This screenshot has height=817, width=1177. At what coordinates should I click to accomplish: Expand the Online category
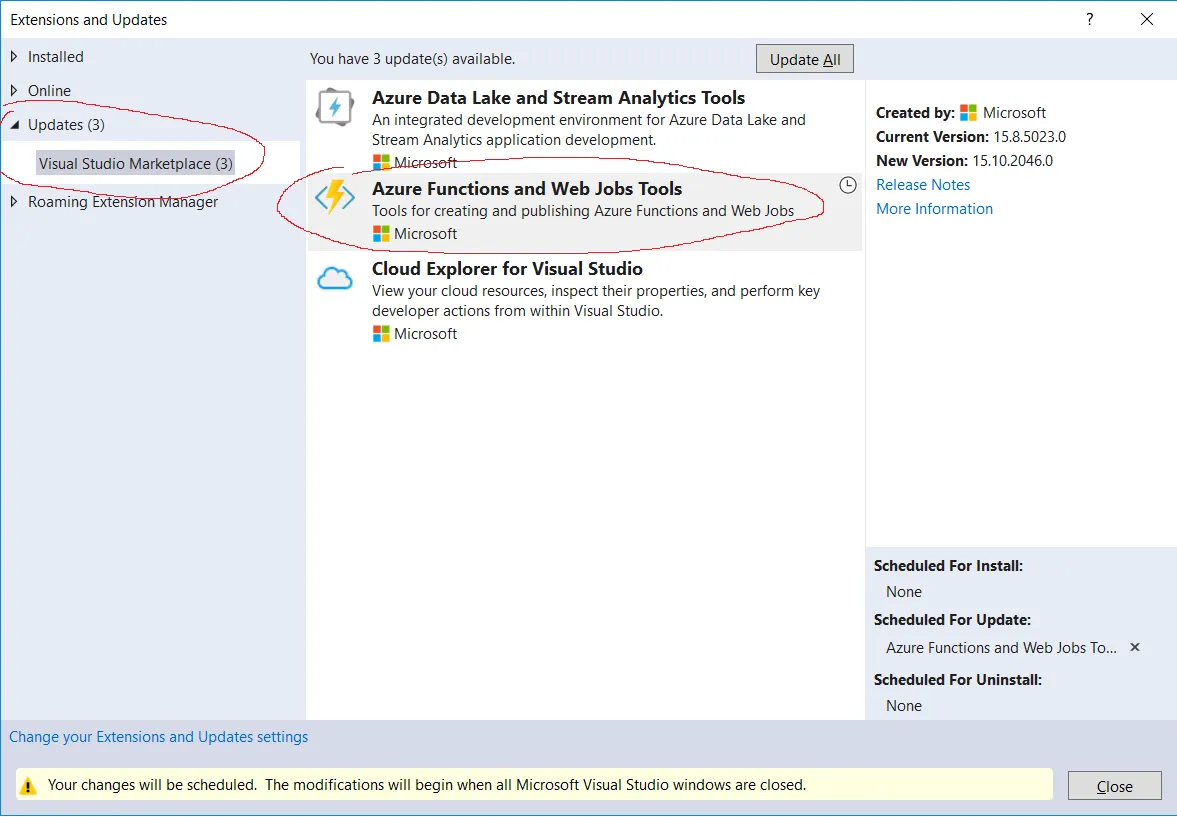14,90
